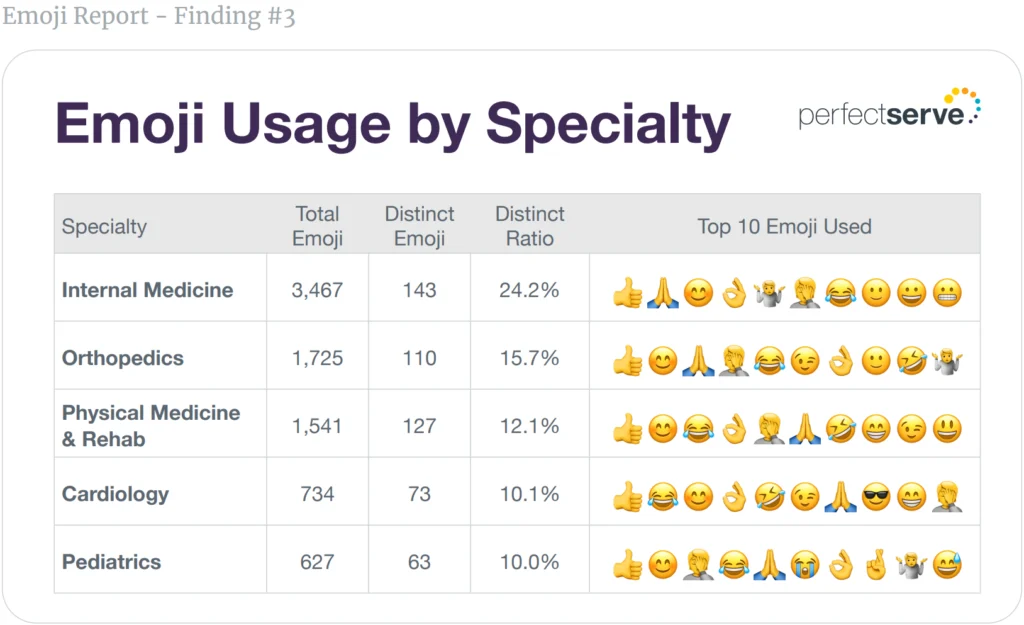The image size is (1024, 625).
Task: Click the thumbs up emoji in Physical Medicine row
Action: click(x=627, y=427)
